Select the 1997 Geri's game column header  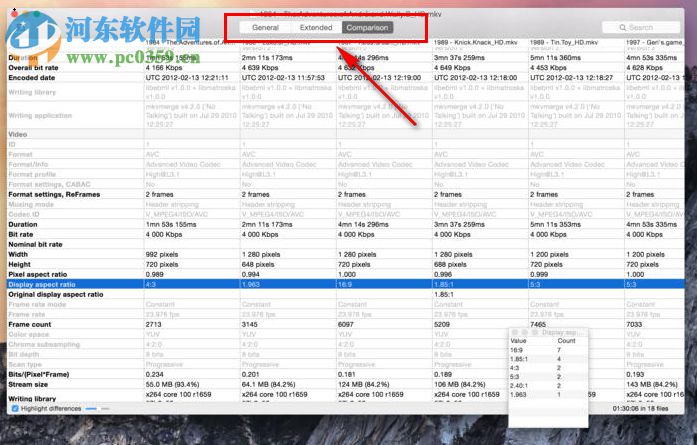pos(654,42)
